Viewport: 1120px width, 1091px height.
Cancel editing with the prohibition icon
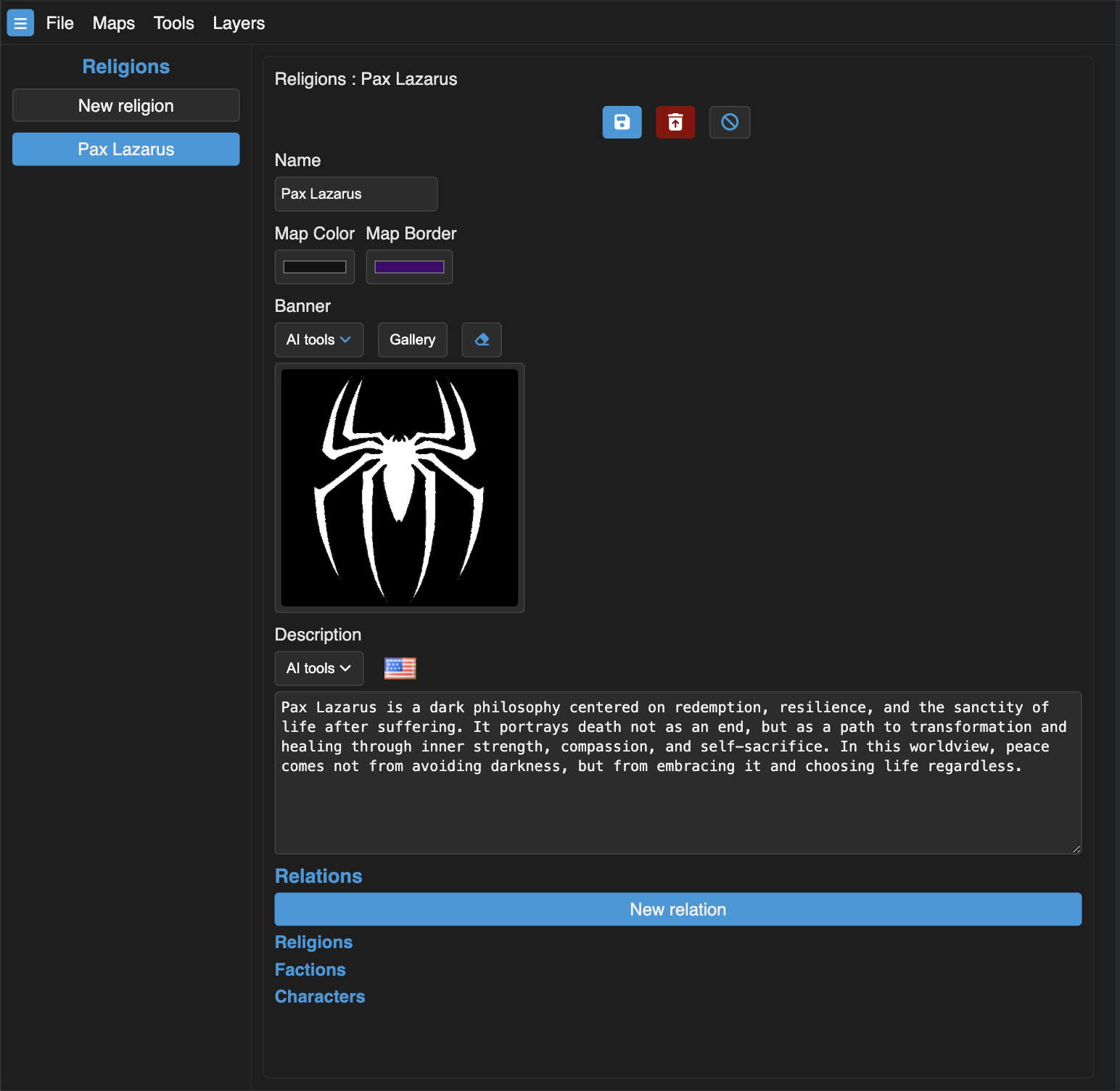(x=730, y=122)
